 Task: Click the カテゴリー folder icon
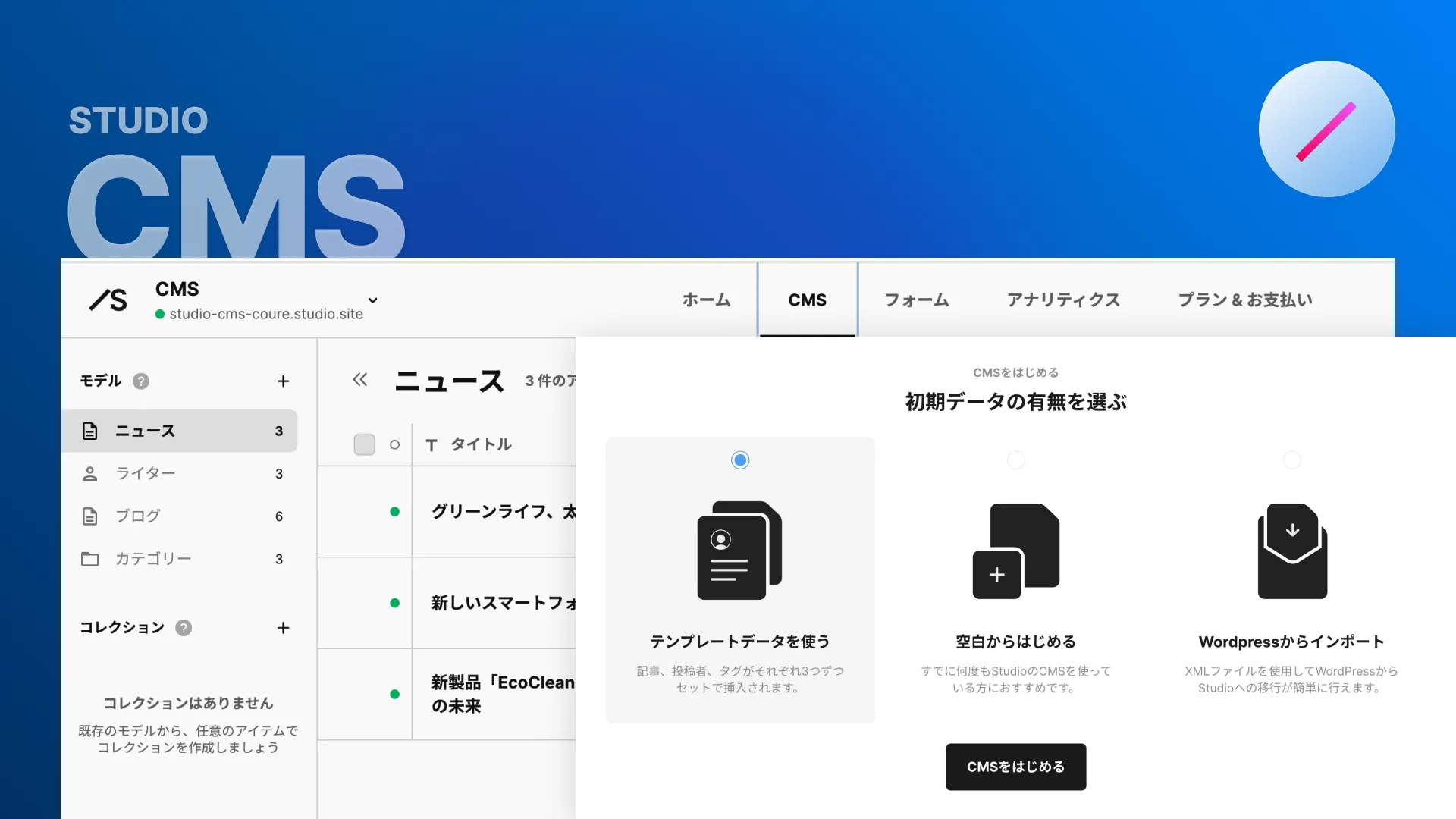[90, 559]
